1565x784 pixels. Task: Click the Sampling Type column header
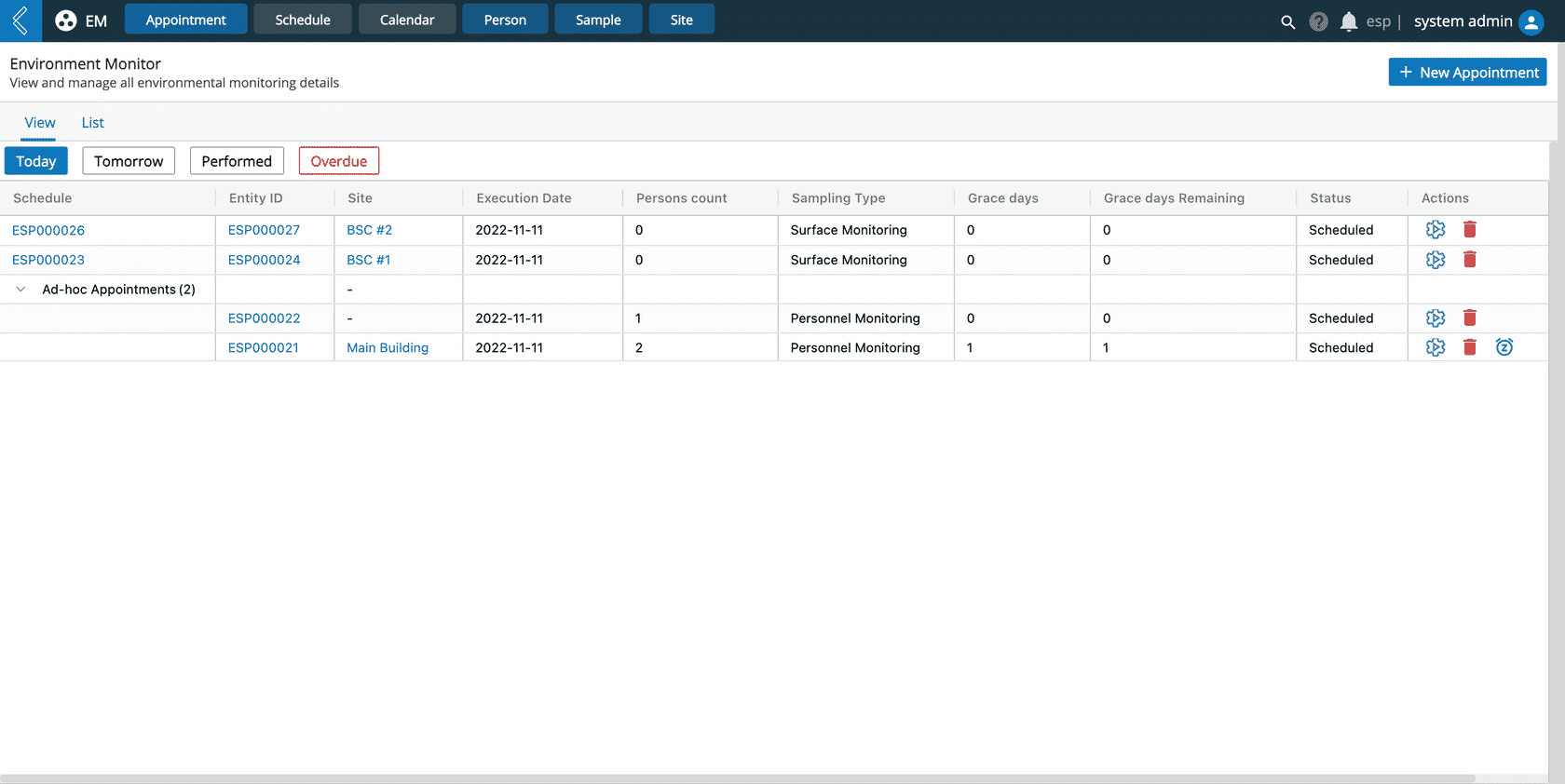coord(838,198)
